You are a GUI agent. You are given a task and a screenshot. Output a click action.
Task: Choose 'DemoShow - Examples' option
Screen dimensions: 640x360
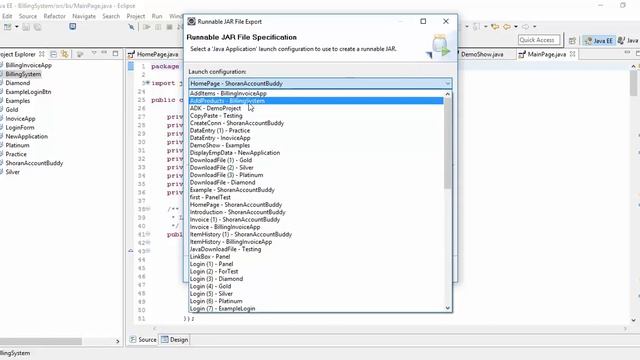[x=316, y=145]
